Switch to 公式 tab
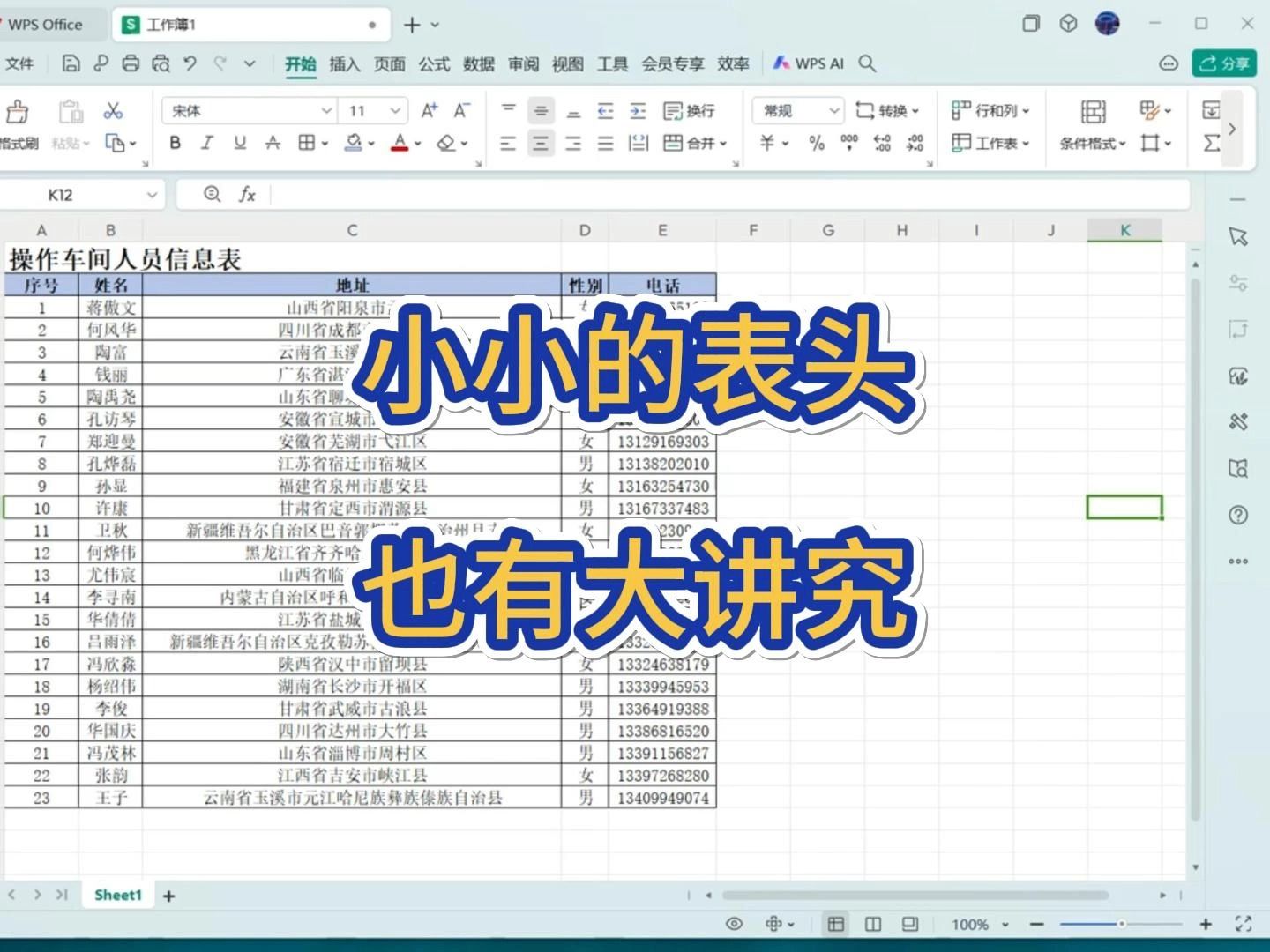The height and width of the screenshot is (952, 1270). (x=434, y=63)
